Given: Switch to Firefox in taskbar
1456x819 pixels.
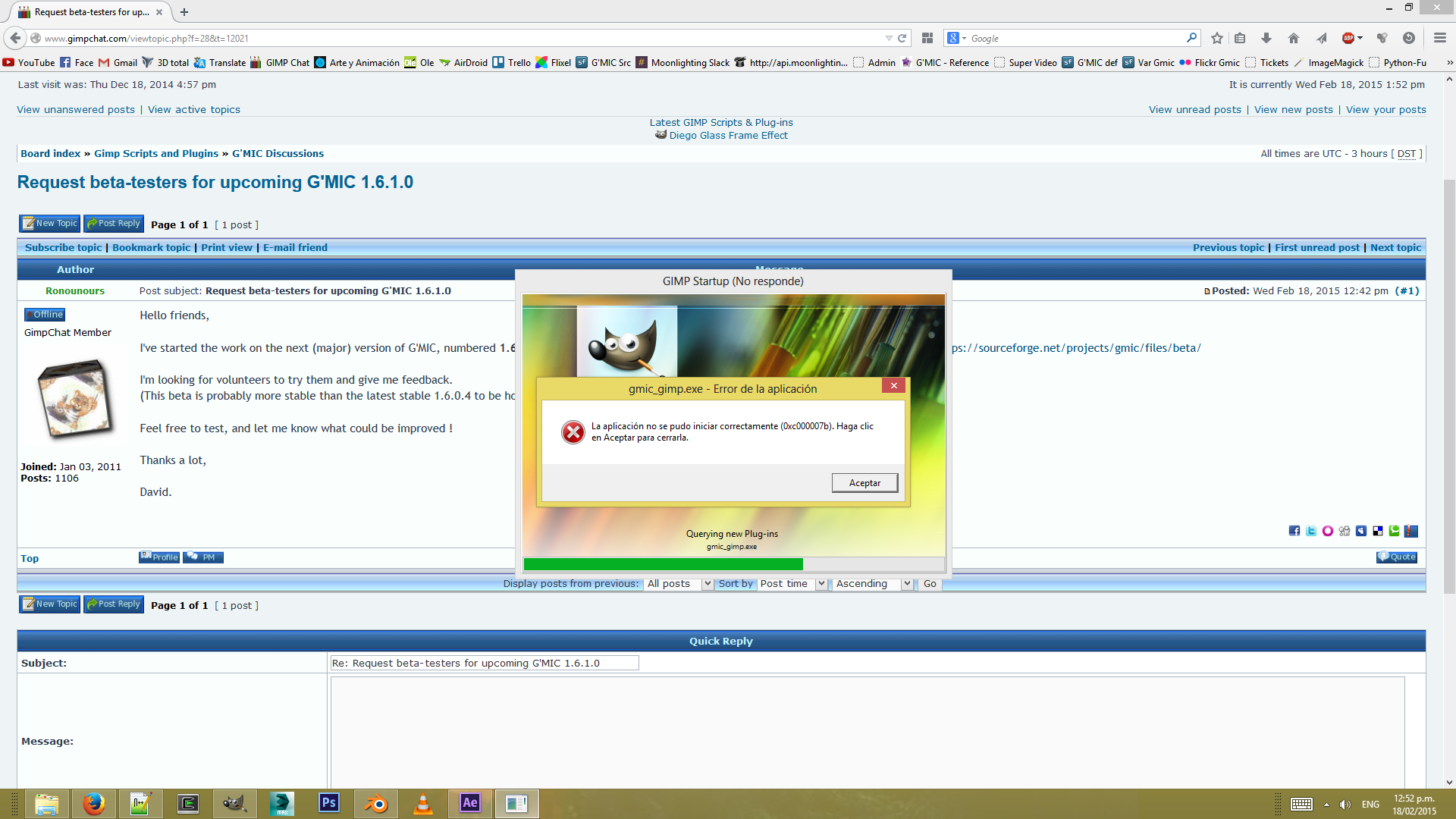Looking at the screenshot, I should [x=94, y=804].
